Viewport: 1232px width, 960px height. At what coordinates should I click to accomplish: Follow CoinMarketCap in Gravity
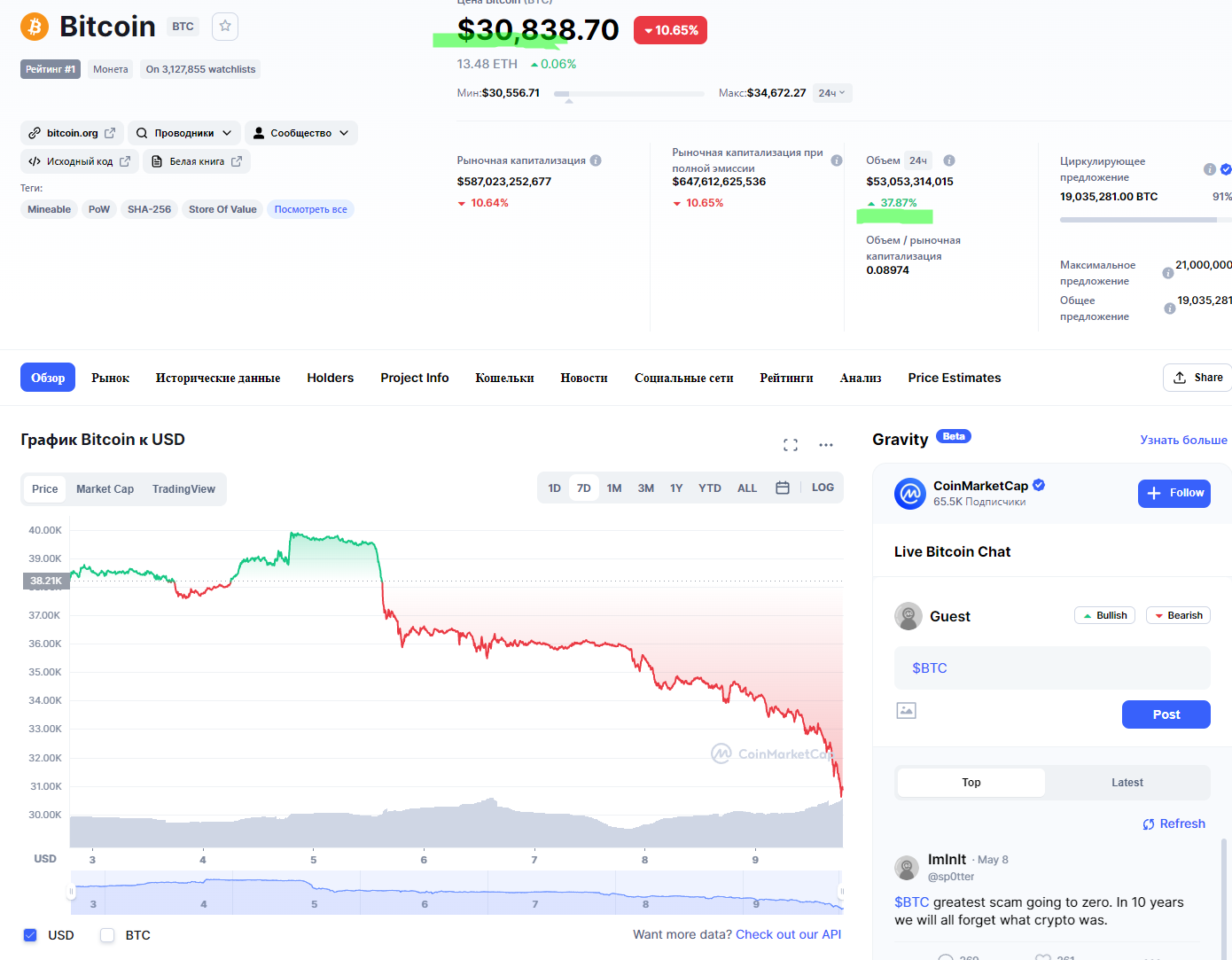pos(1174,493)
